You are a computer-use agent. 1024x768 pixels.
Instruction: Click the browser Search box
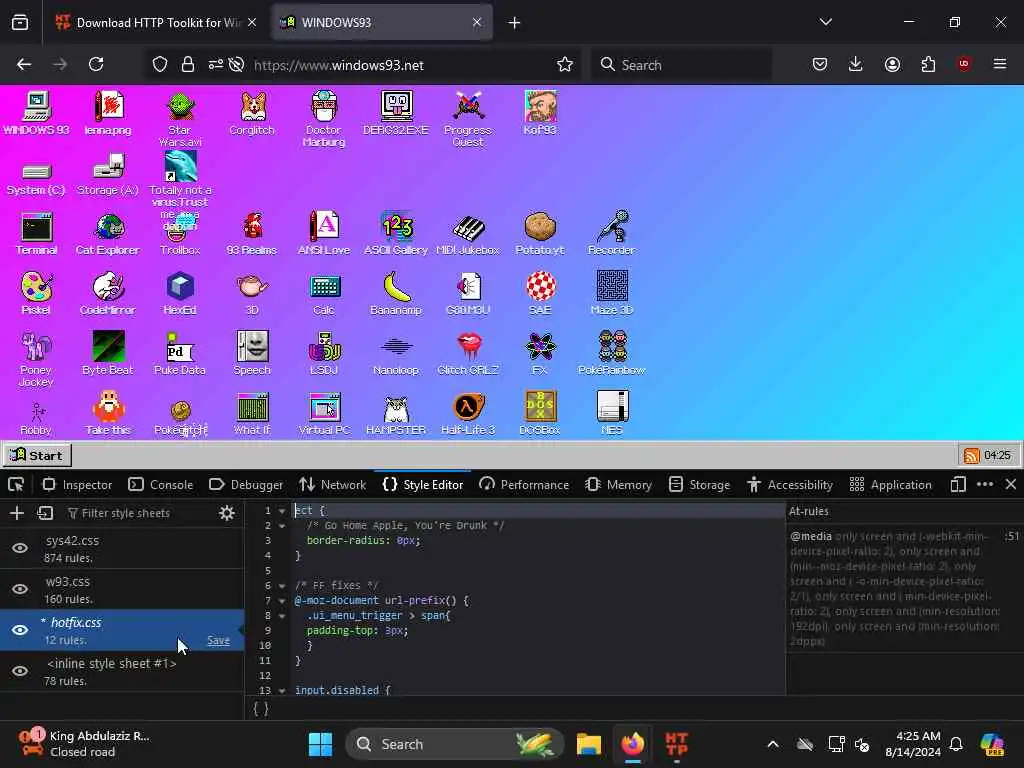click(x=681, y=65)
